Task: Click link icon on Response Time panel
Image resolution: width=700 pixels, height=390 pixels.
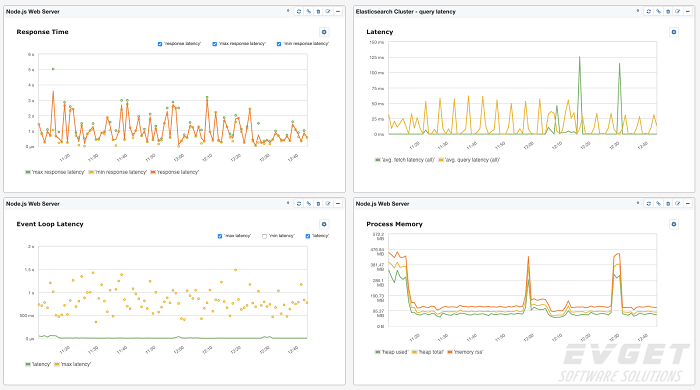Action: coord(308,12)
